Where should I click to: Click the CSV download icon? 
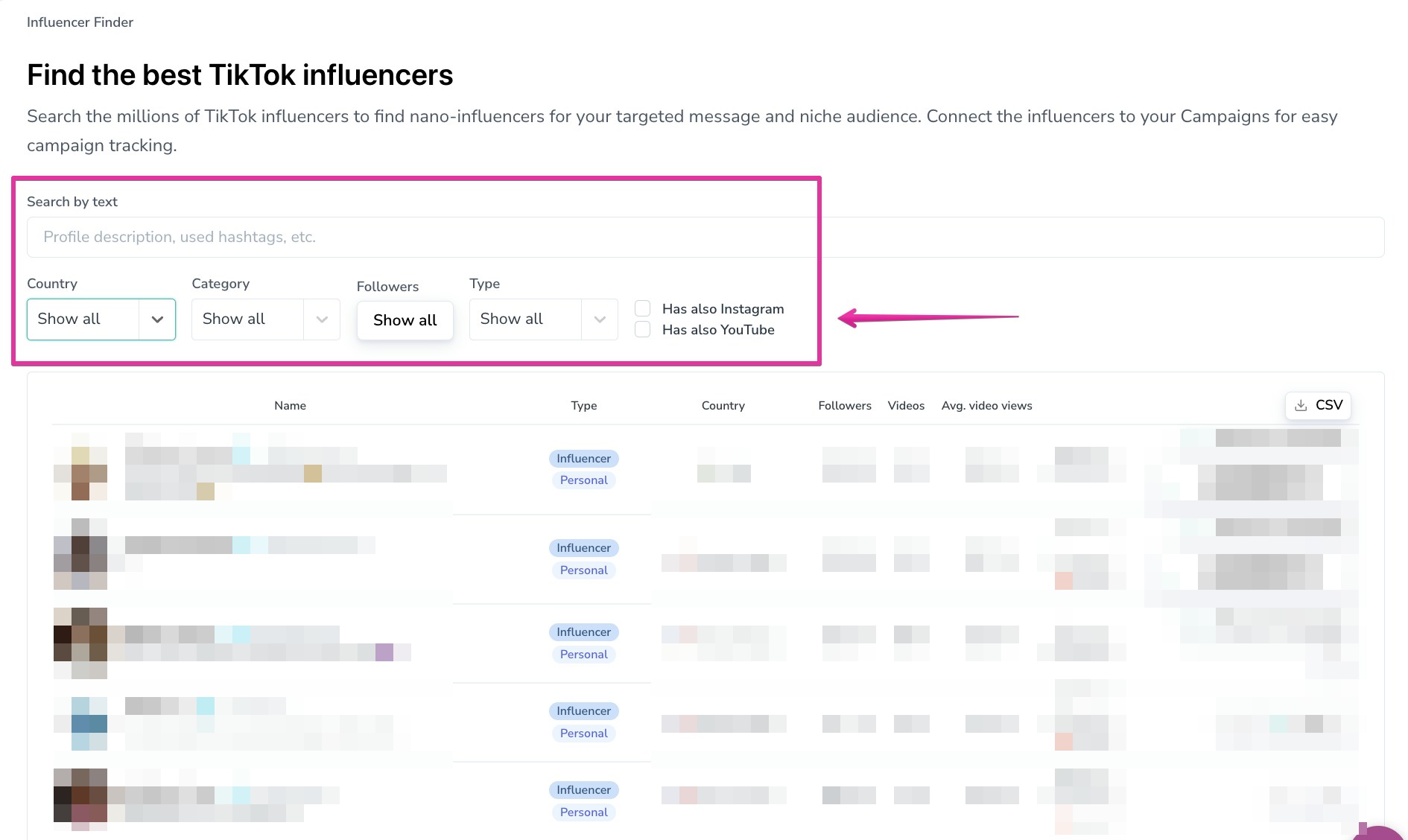point(1301,405)
